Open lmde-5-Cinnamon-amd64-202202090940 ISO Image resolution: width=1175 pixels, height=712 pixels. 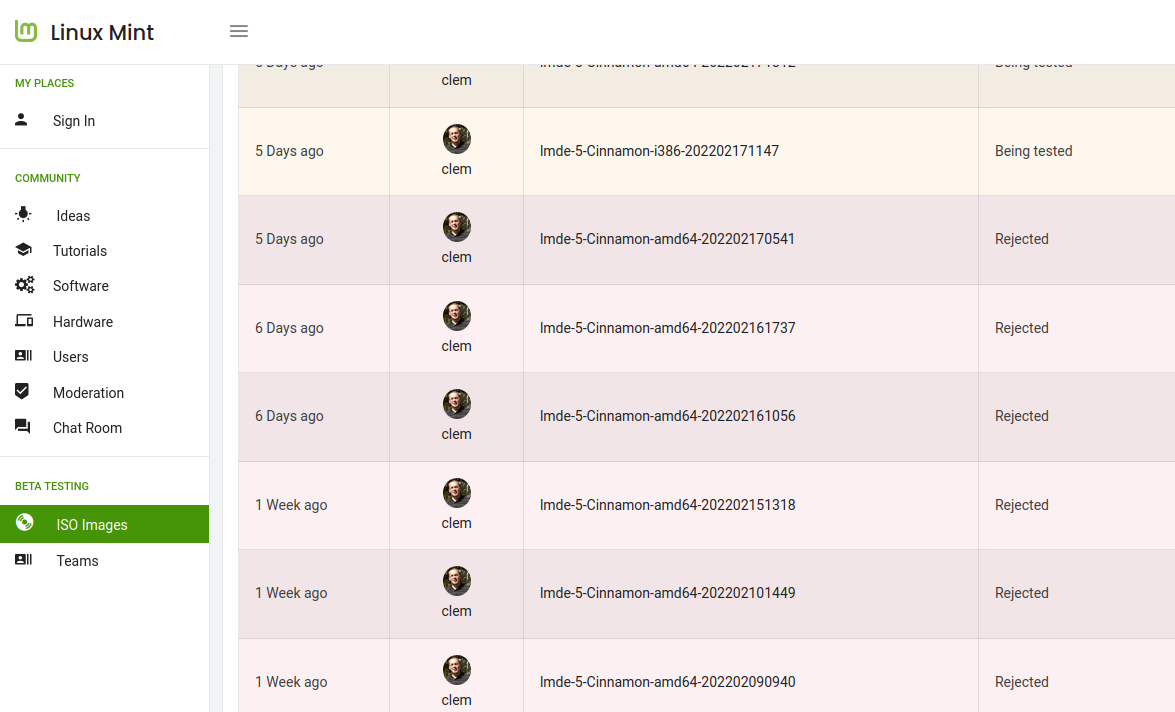pos(668,682)
